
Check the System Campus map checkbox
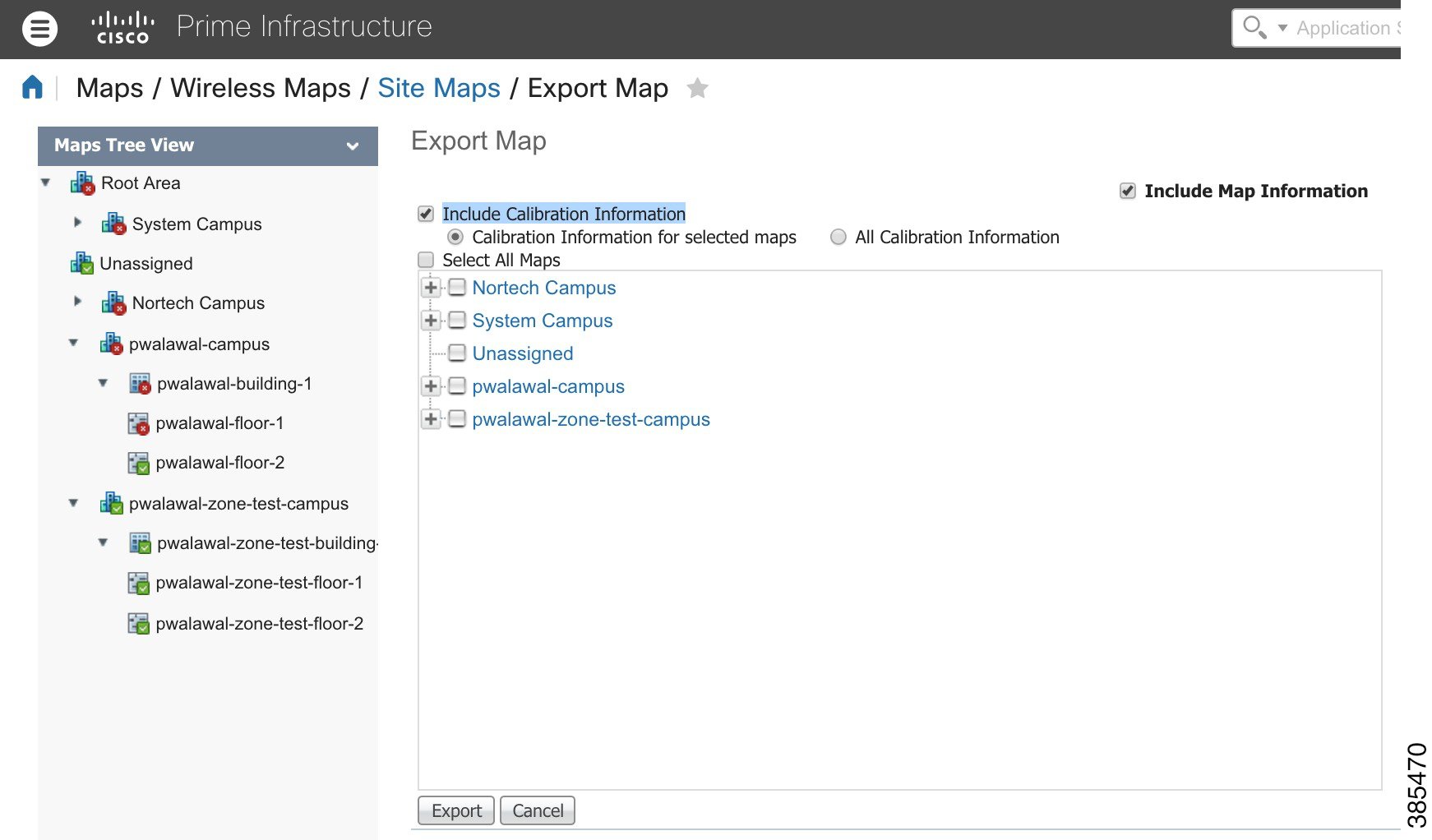pyautogui.click(x=457, y=320)
